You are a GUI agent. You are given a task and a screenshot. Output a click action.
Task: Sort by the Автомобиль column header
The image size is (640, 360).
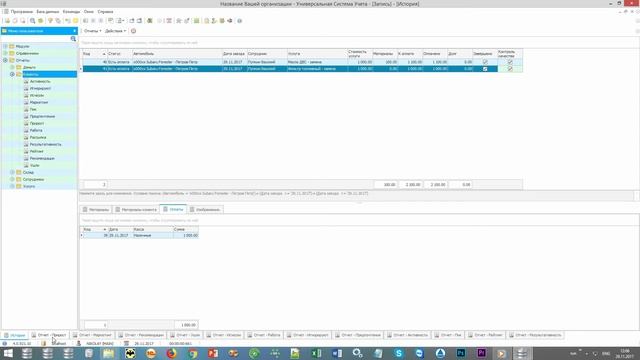[177, 53]
